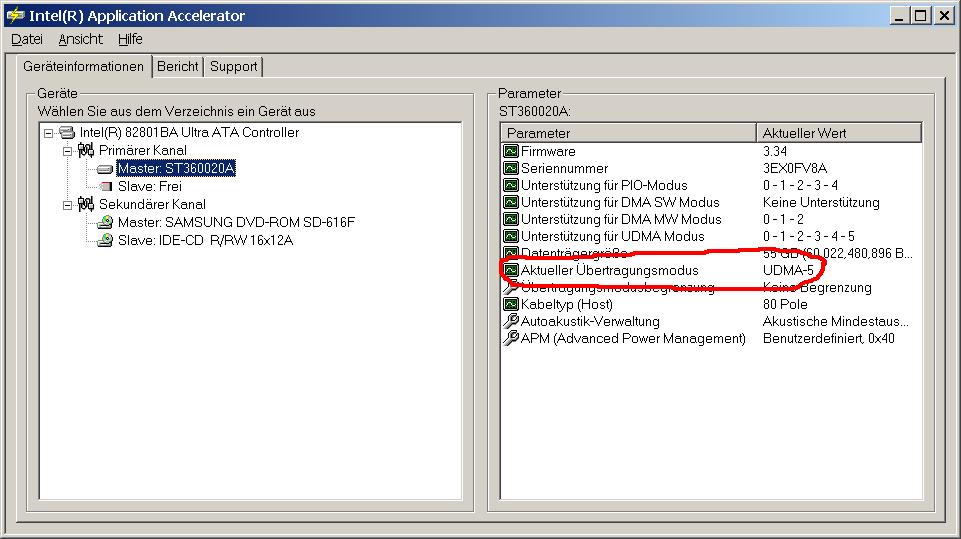Click the Kabeltyp (Host) parameter icon

511,304
